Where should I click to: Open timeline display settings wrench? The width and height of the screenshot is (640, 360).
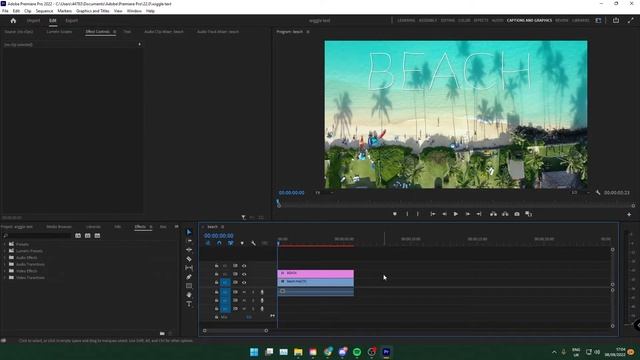(x=253, y=243)
